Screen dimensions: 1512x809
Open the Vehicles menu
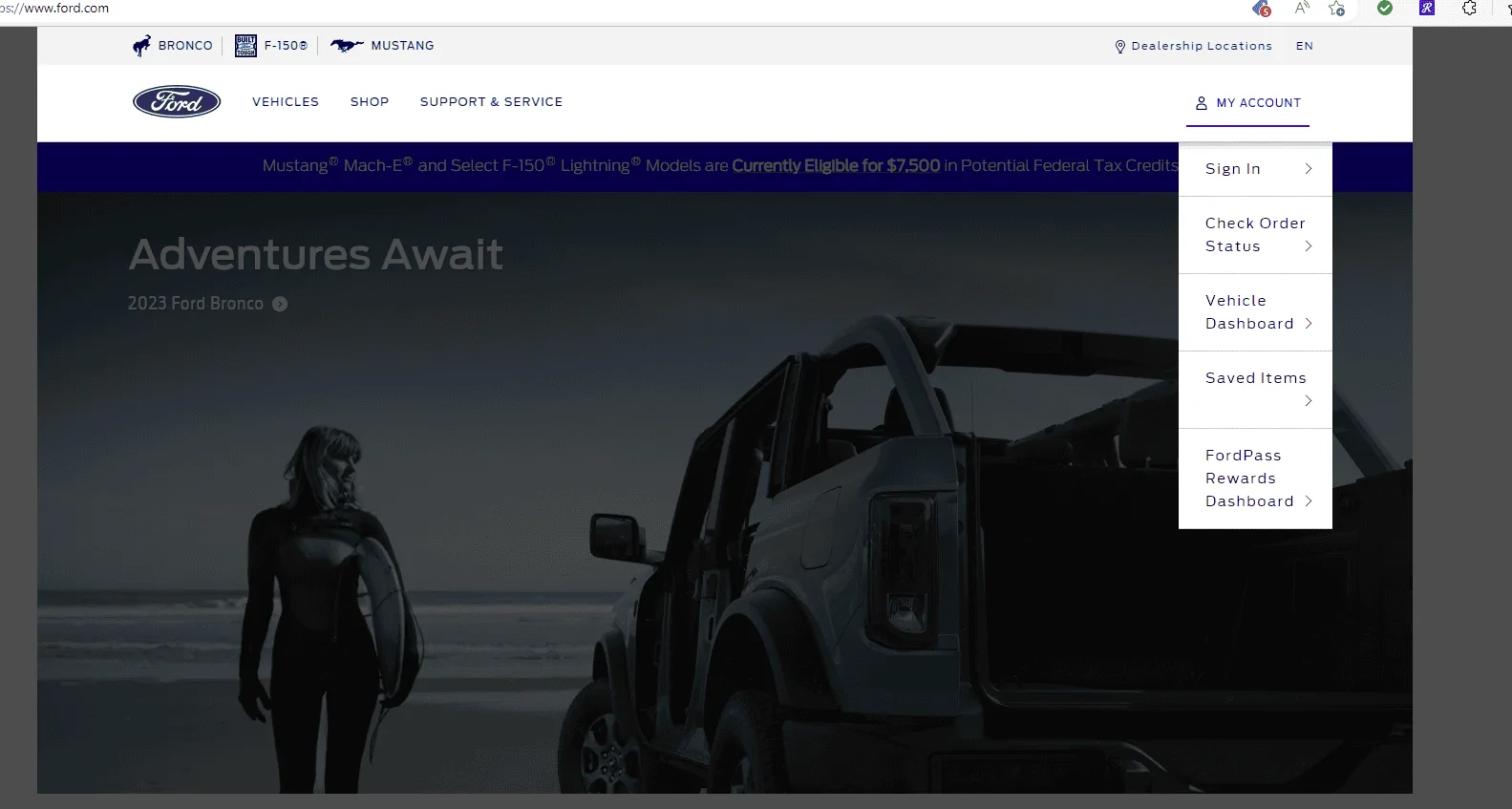point(286,102)
